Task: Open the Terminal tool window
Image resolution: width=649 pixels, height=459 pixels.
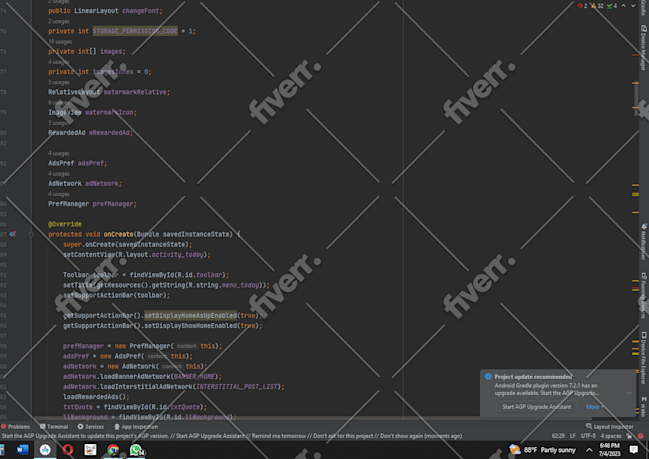Action: [53, 426]
